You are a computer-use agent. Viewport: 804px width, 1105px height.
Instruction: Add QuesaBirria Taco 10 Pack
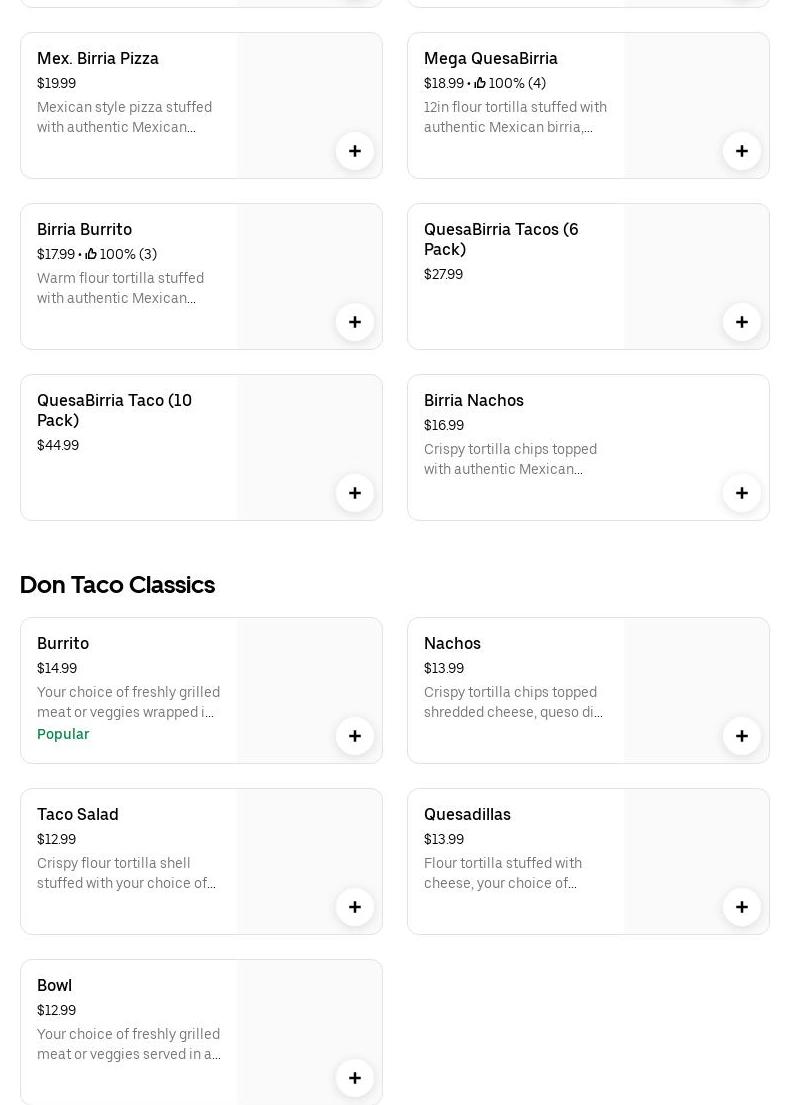tap(355, 493)
